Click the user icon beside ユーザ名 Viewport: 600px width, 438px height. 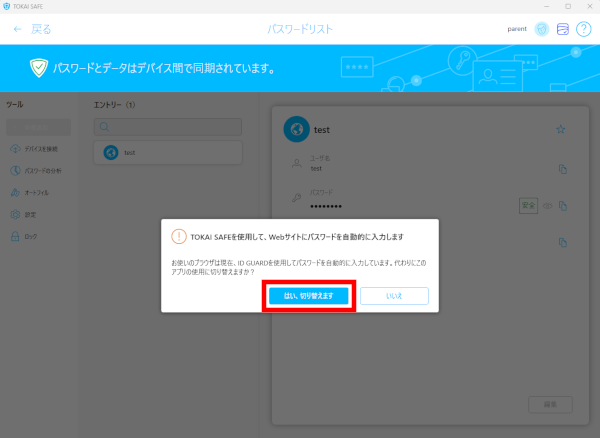pyautogui.click(x=297, y=164)
